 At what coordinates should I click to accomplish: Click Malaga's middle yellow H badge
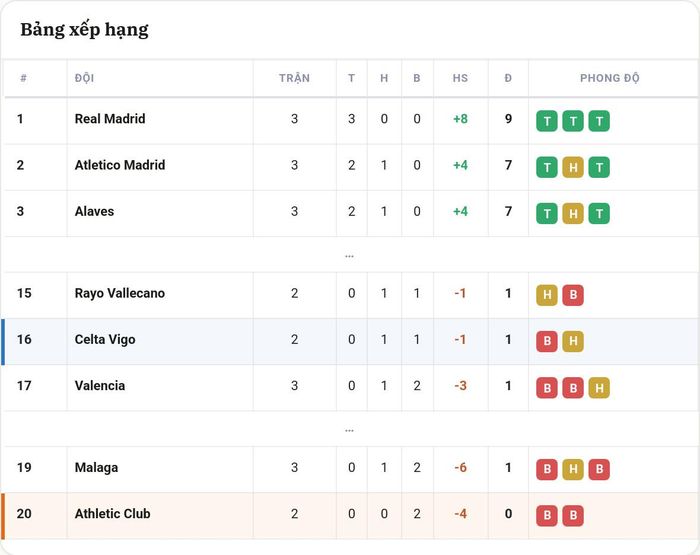(x=573, y=469)
